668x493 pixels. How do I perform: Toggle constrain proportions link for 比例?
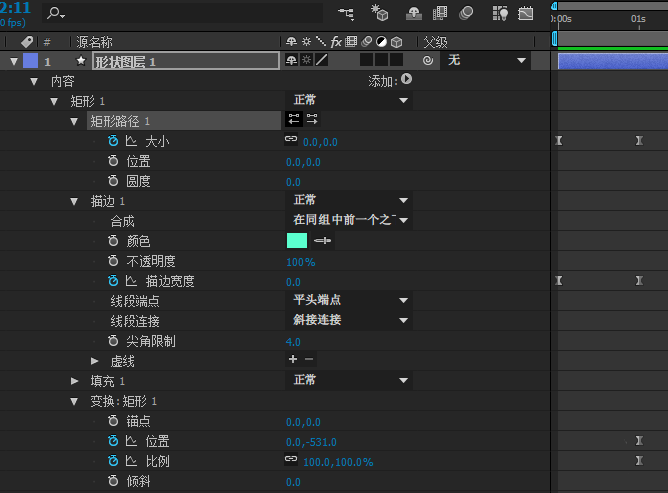(x=291, y=460)
